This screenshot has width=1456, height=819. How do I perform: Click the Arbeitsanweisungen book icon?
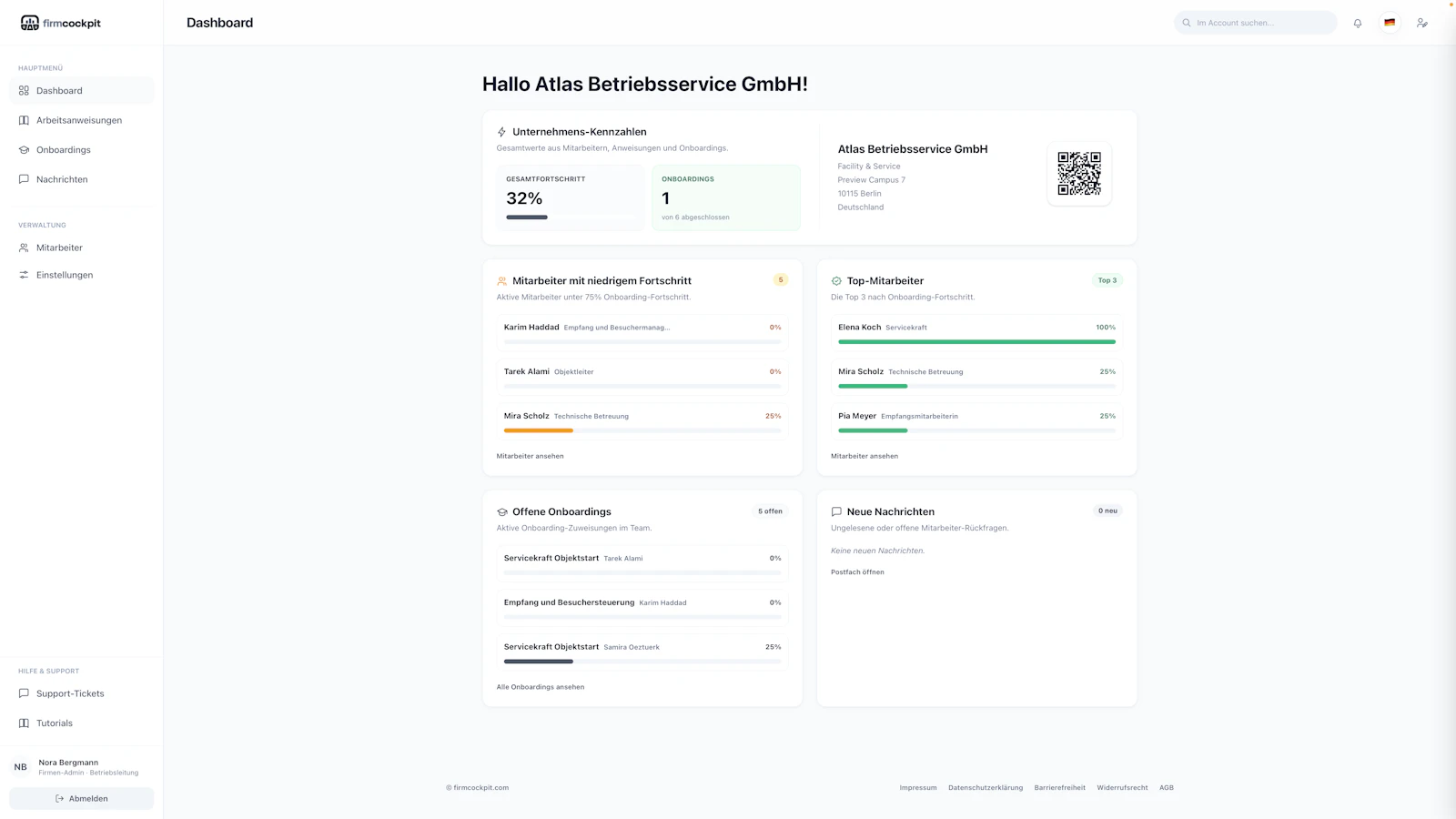(24, 120)
